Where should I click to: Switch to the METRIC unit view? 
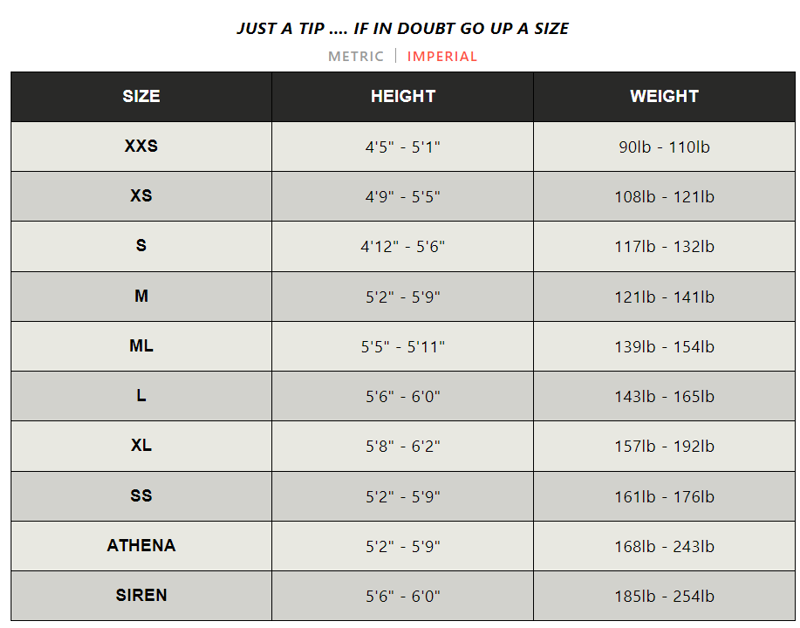(x=355, y=57)
